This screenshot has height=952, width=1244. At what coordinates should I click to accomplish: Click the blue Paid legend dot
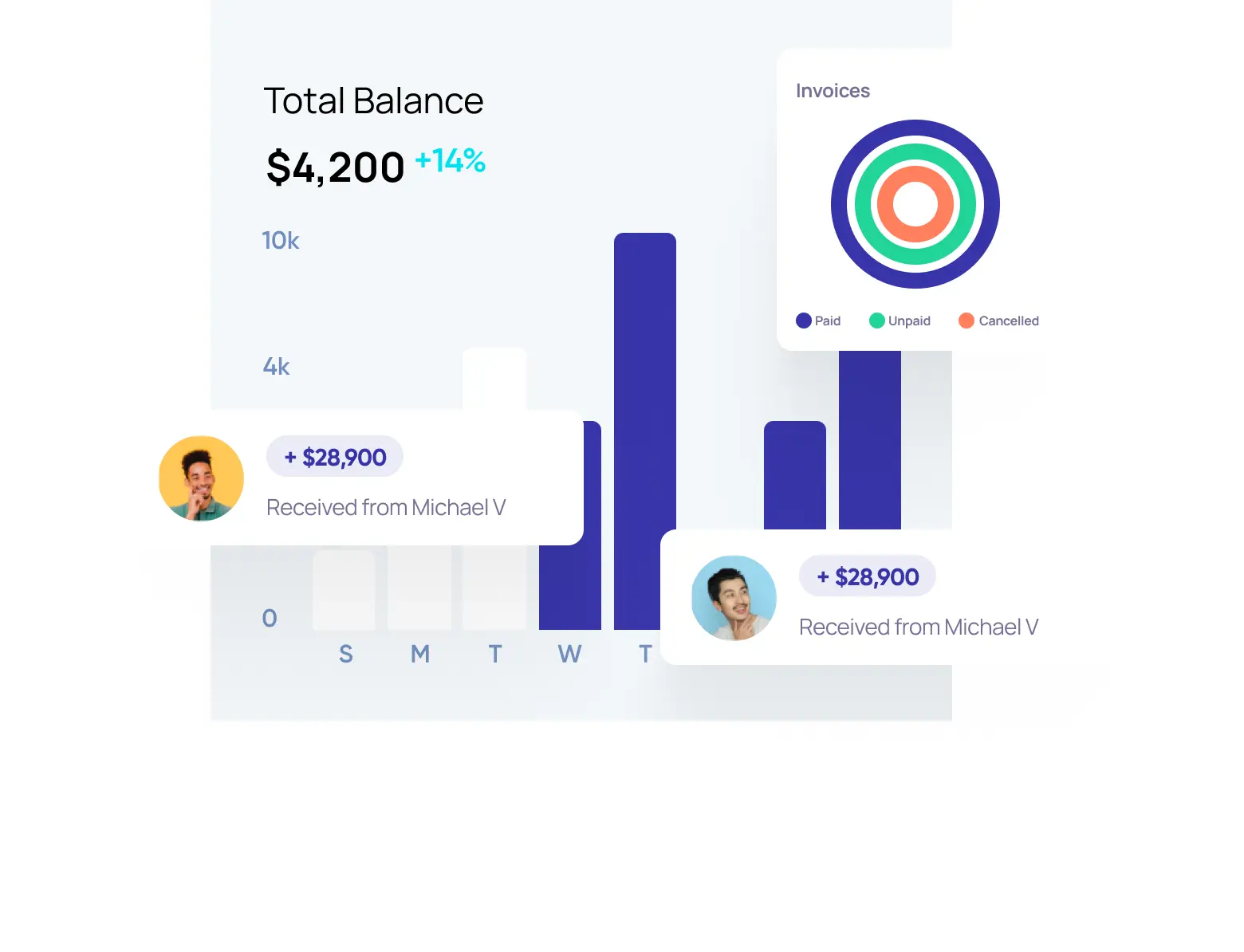pyautogui.click(x=803, y=321)
